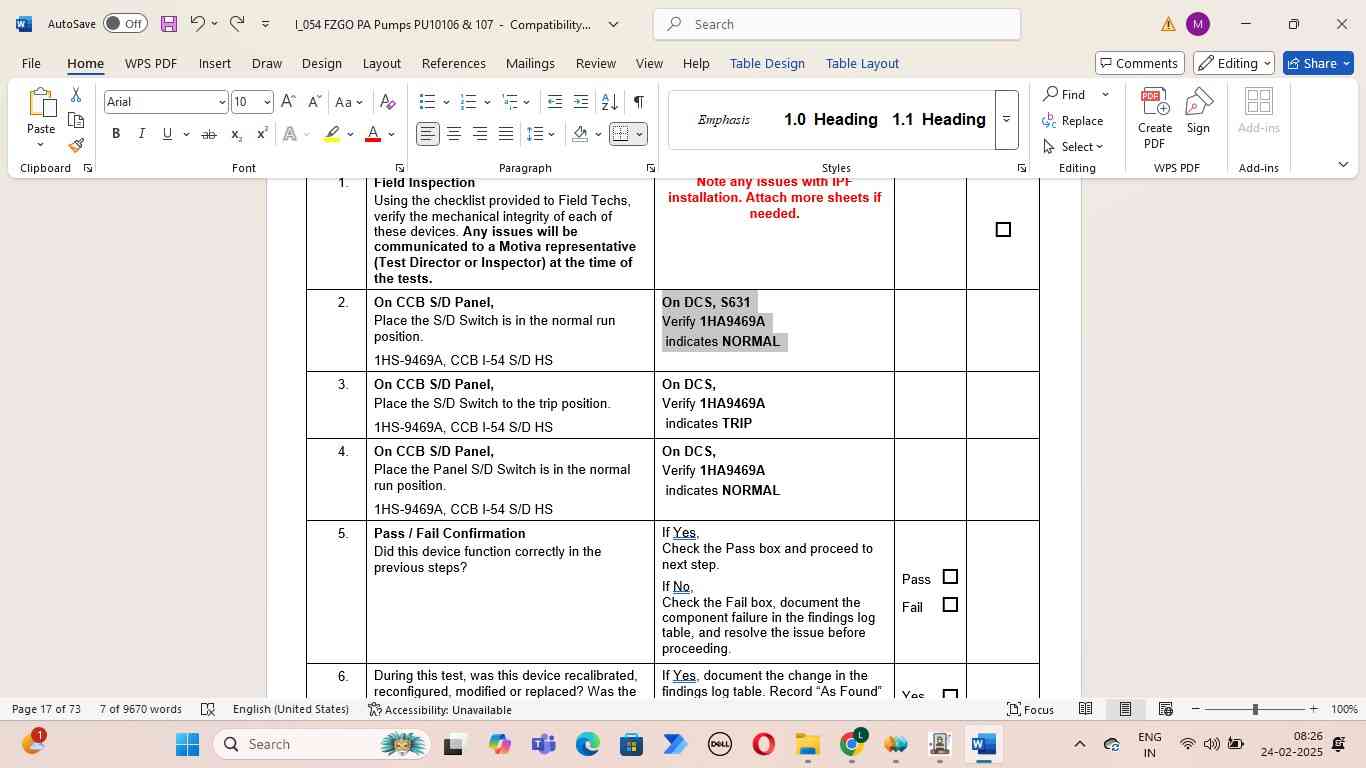Switch to Read Mode view icon

click(x=1085, y=709)
